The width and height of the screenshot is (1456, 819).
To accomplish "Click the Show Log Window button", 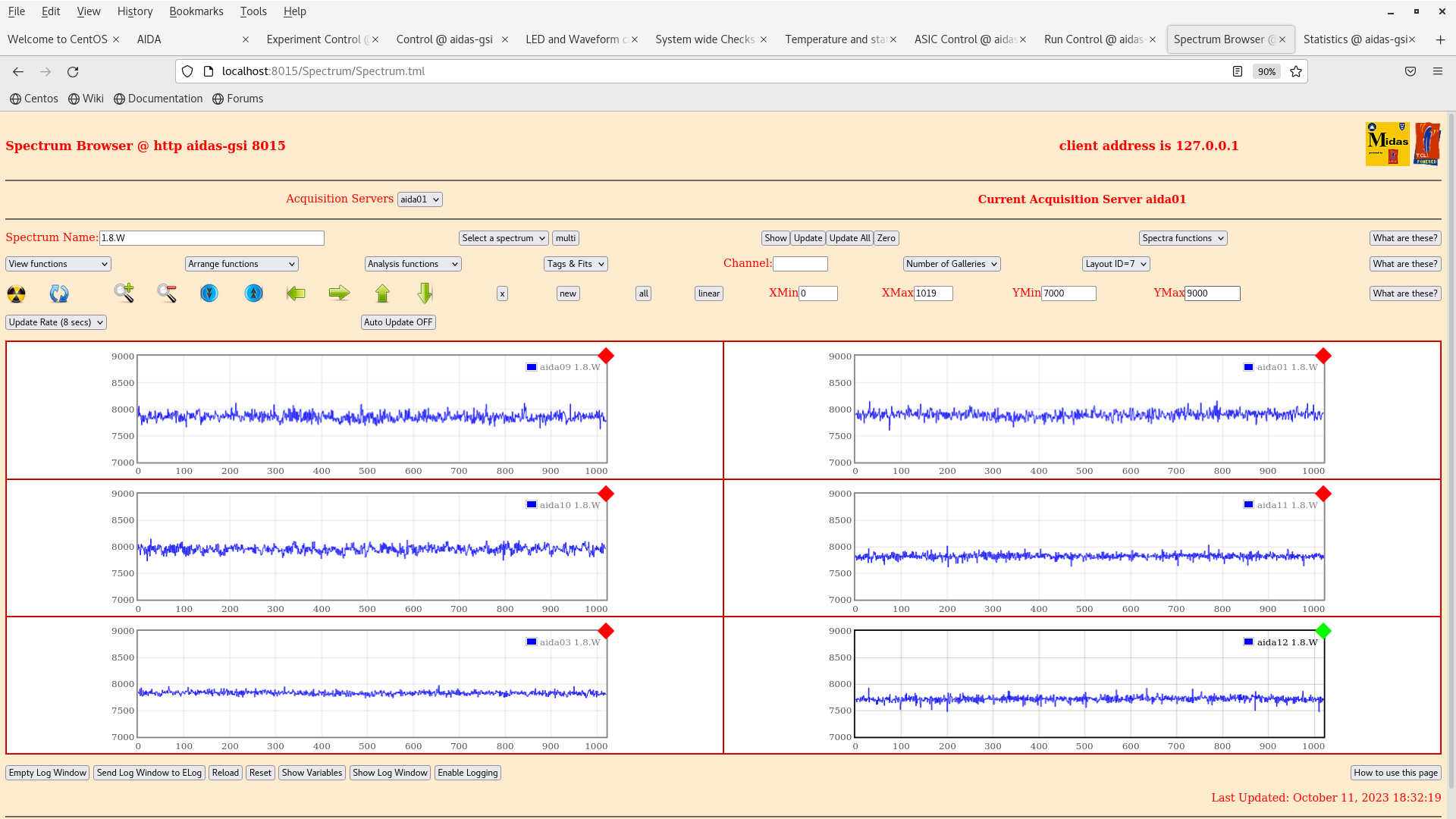I will [x=390, y=773].
